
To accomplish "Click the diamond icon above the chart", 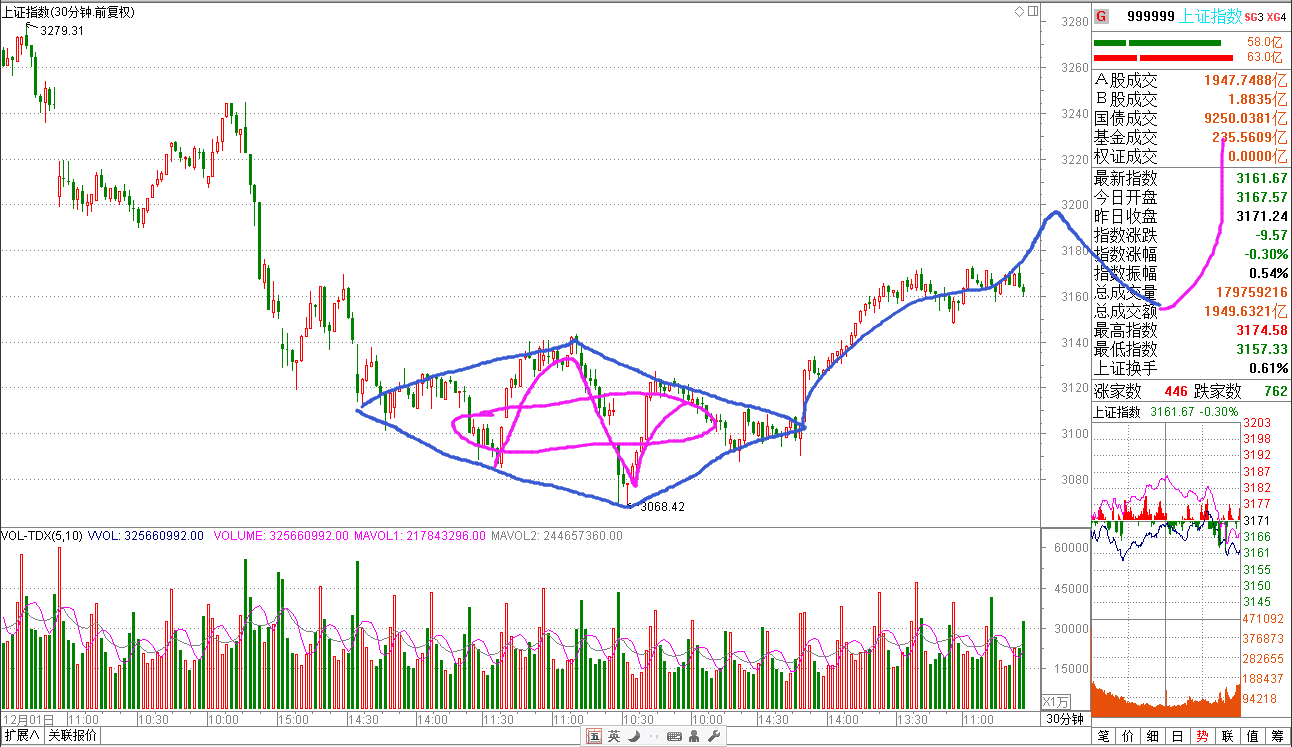I will [x=1020, y=11].
